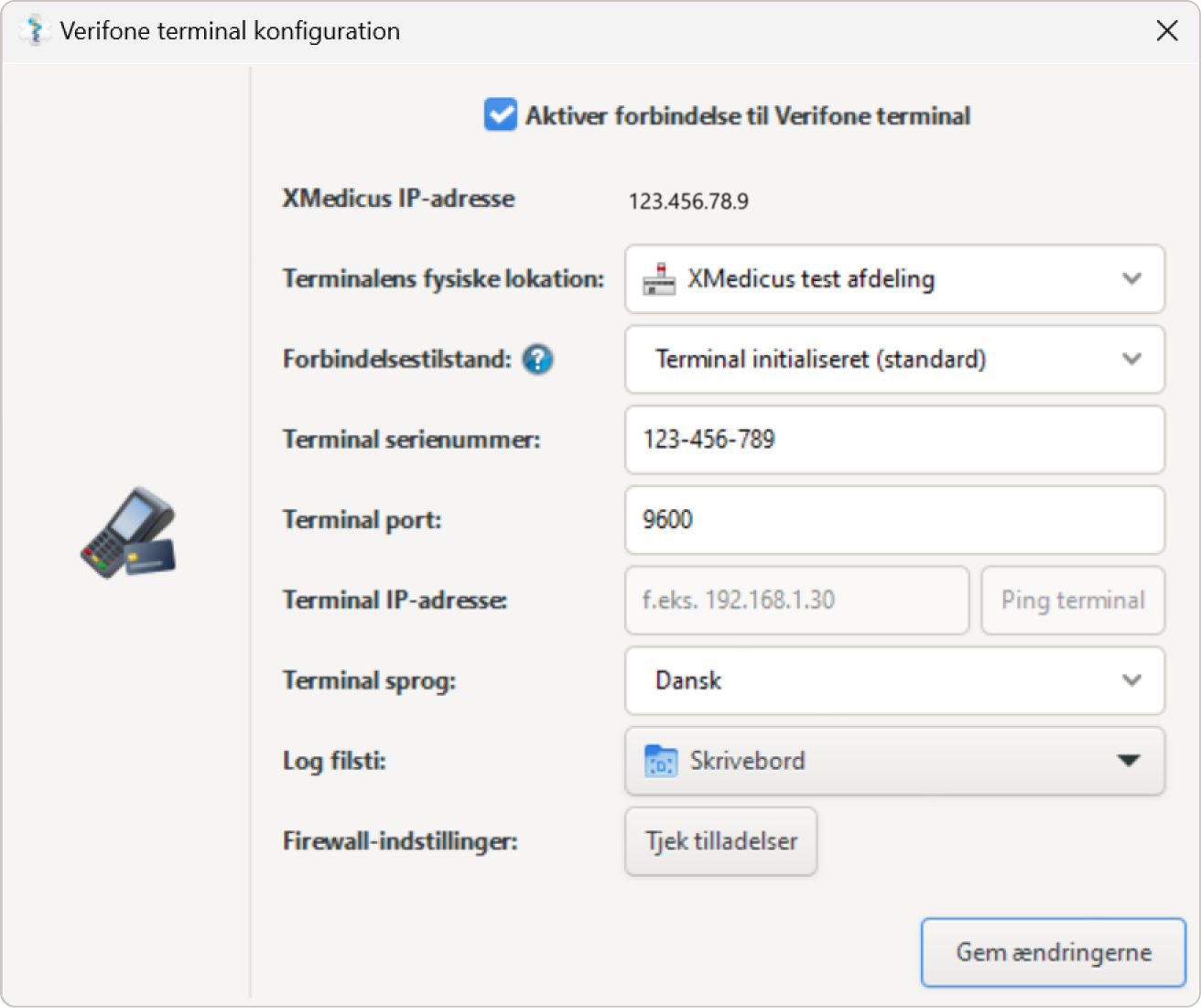Open the Forbindelsestilstand dropdown
Screen dimensions: 1201x1008
point(894,360)
